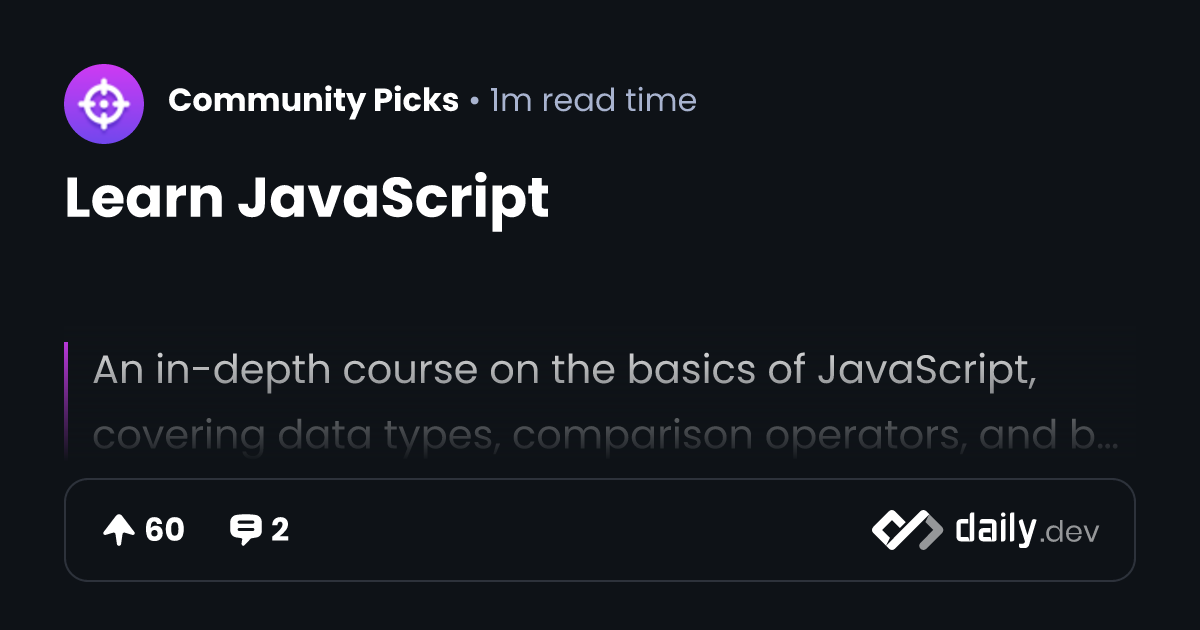Upvote the post with the arrow icon

pyautogui.click(x=119, y=530)
